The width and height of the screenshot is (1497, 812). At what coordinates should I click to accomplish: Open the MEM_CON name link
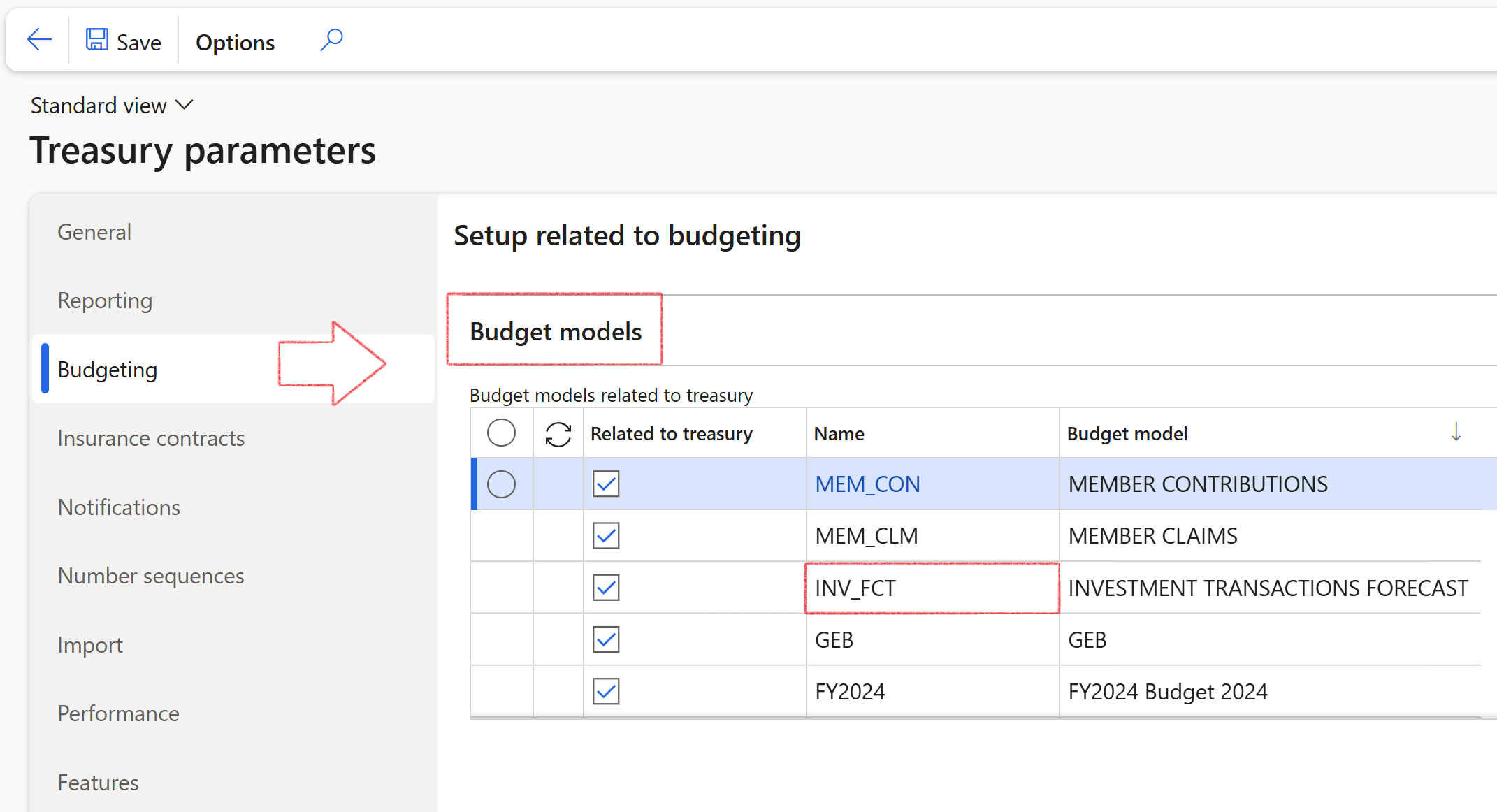pyautogui.click(x=867, y=484)
